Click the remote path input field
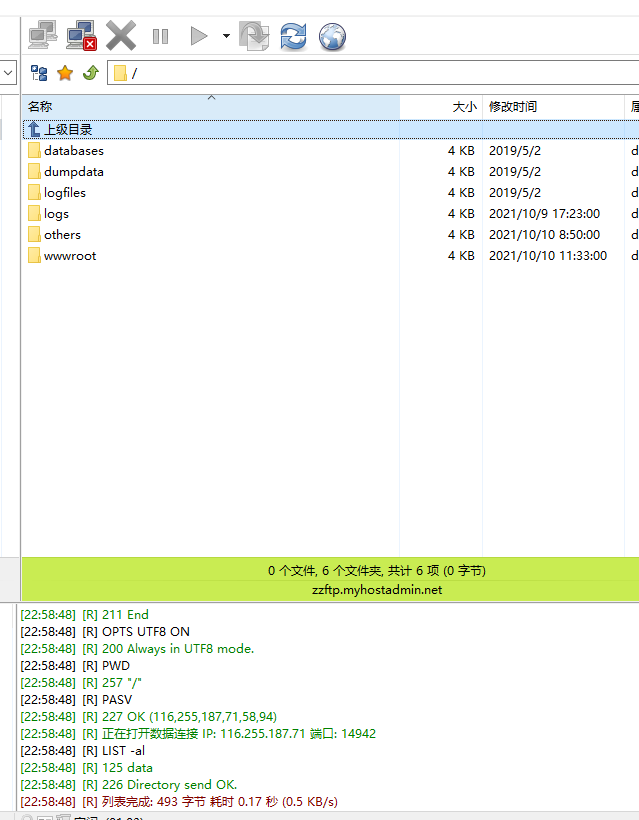 pyautogui.click(x=380, y=73)
